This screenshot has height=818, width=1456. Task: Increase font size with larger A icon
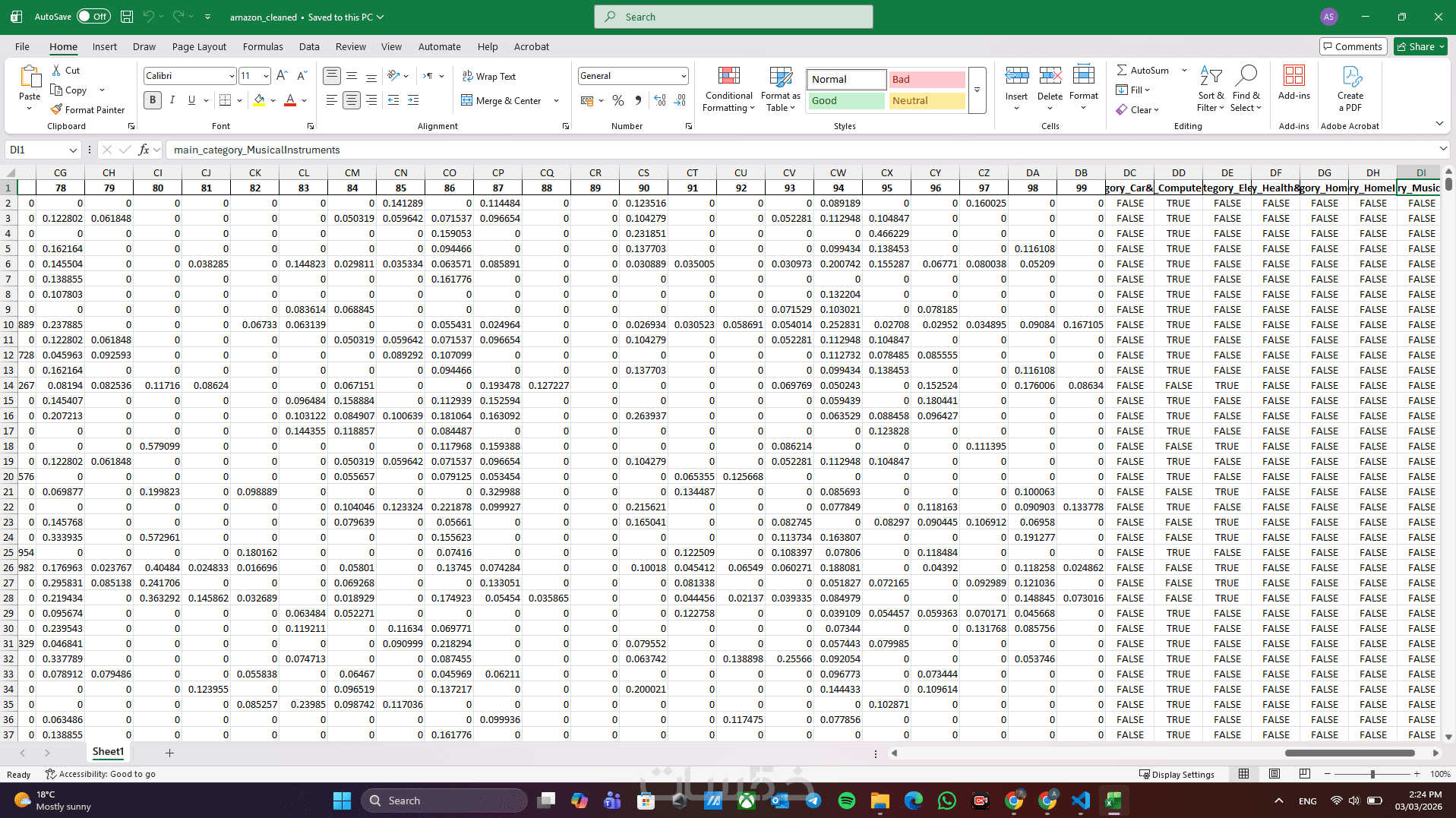tap(282, 75)
